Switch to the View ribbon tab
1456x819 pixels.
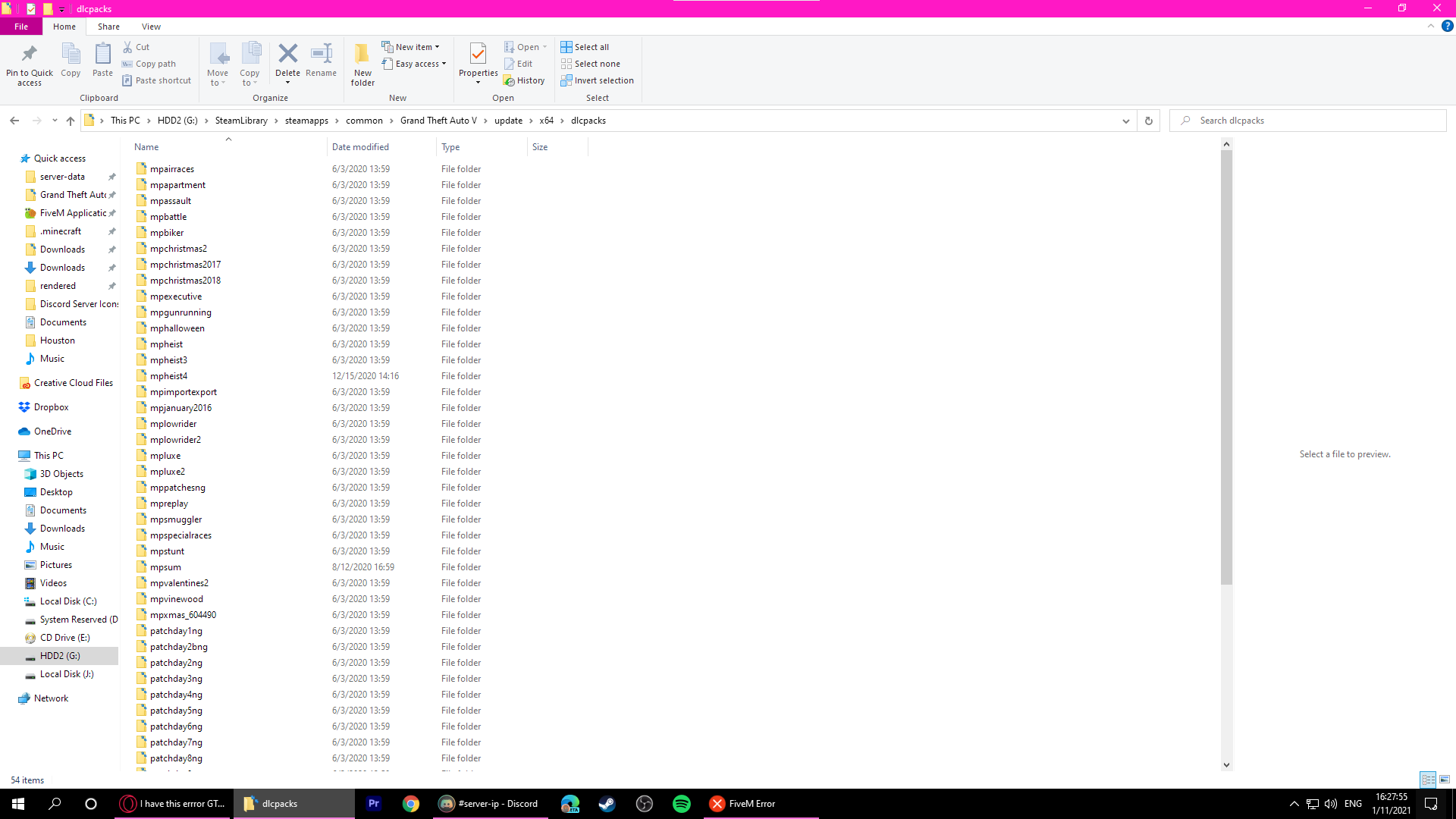tap(151, 27)
